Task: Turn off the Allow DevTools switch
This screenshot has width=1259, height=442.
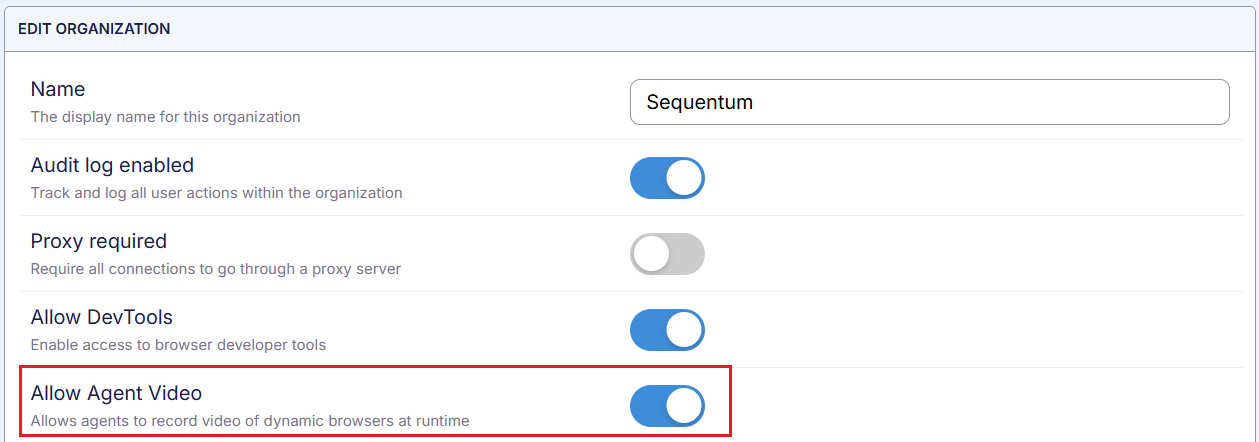Action: tap(667, 330)
